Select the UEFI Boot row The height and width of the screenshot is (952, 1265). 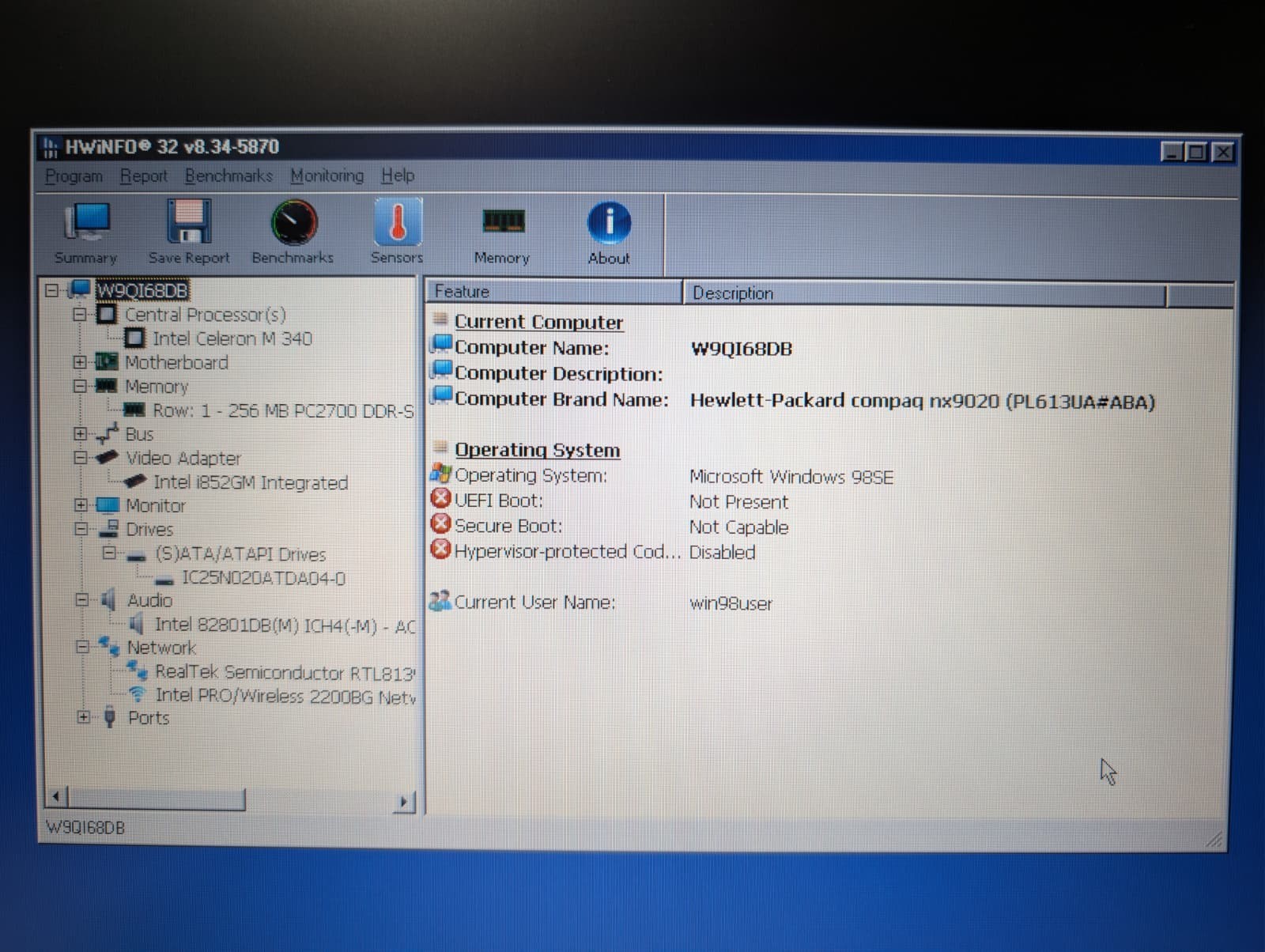(609, 501)
